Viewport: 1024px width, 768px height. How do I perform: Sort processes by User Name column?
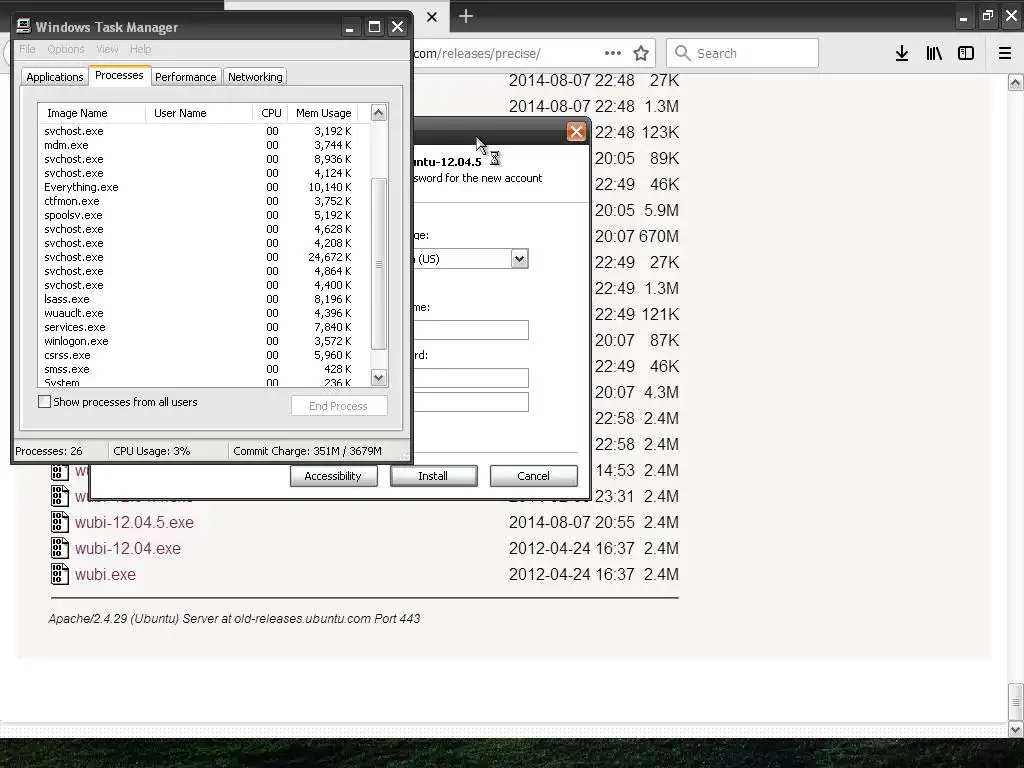click(x=199, y=113)
